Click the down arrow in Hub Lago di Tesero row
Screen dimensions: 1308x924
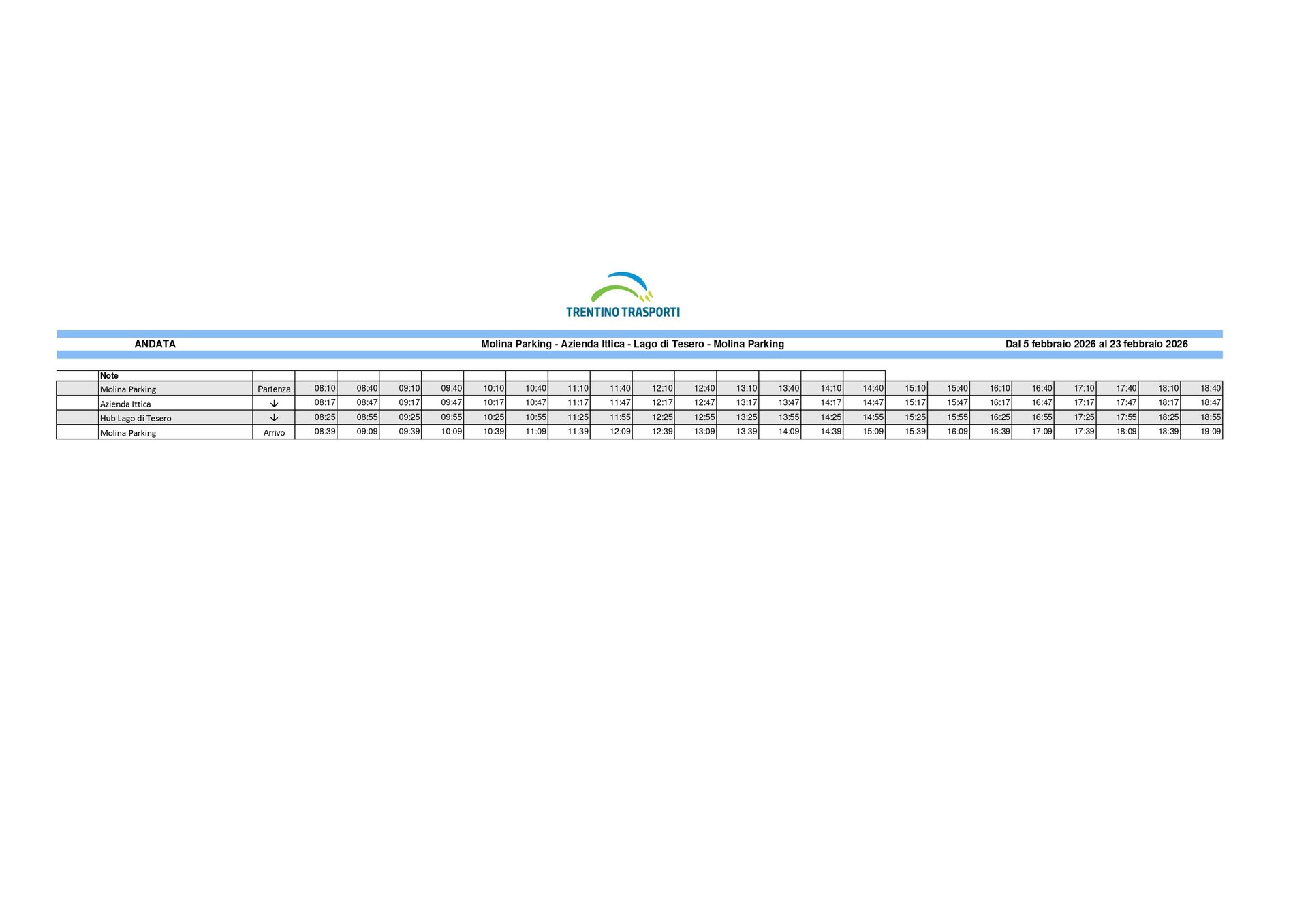click(x=274, y=417)
